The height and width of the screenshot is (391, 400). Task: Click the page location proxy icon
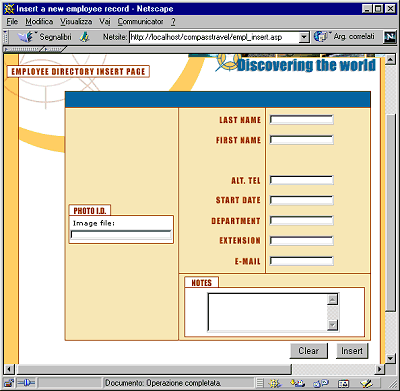[85, 37]
